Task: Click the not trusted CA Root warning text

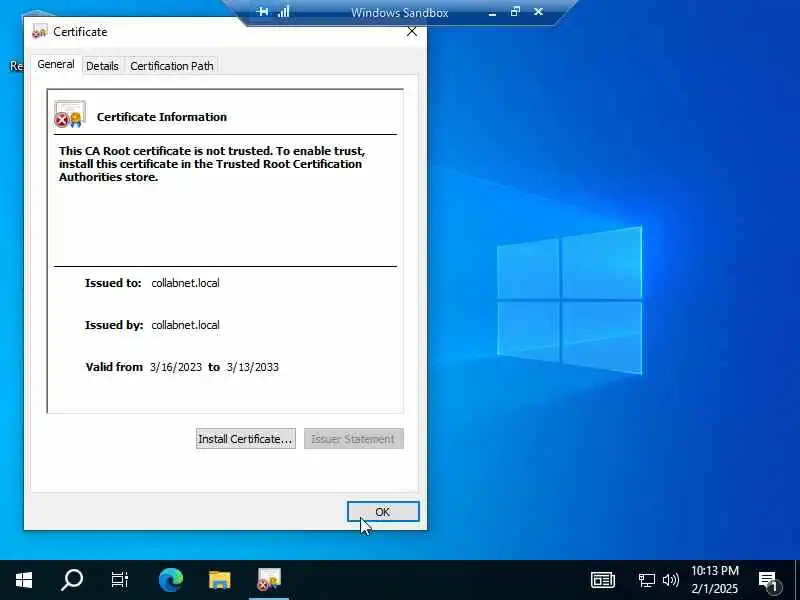Action: point(212,164)
